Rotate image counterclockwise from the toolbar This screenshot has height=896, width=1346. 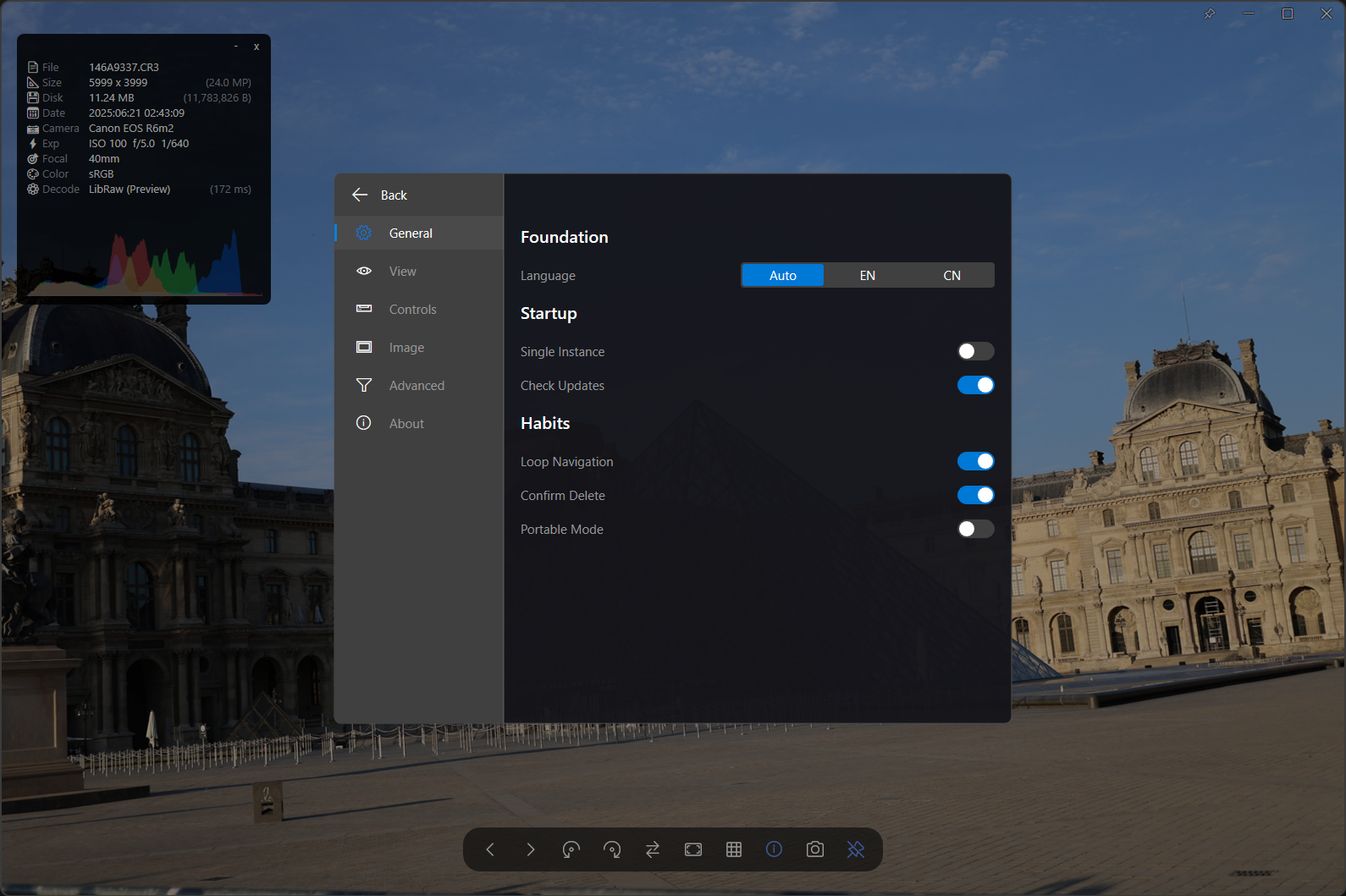click(x=571, y=849)
